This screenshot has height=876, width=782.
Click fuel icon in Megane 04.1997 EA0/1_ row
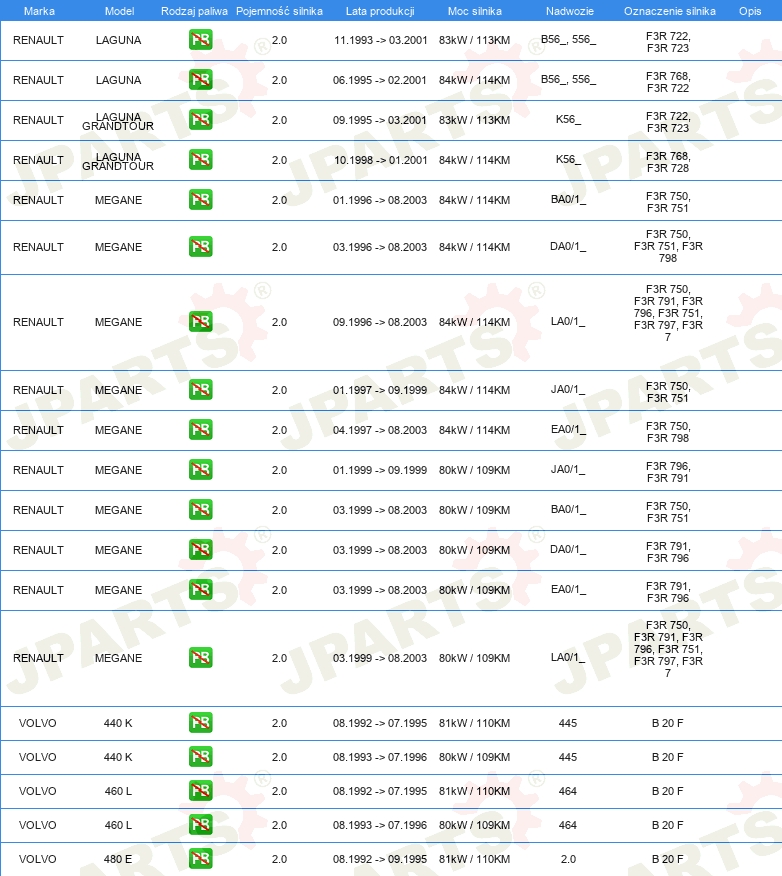click(x=201, y=430)
